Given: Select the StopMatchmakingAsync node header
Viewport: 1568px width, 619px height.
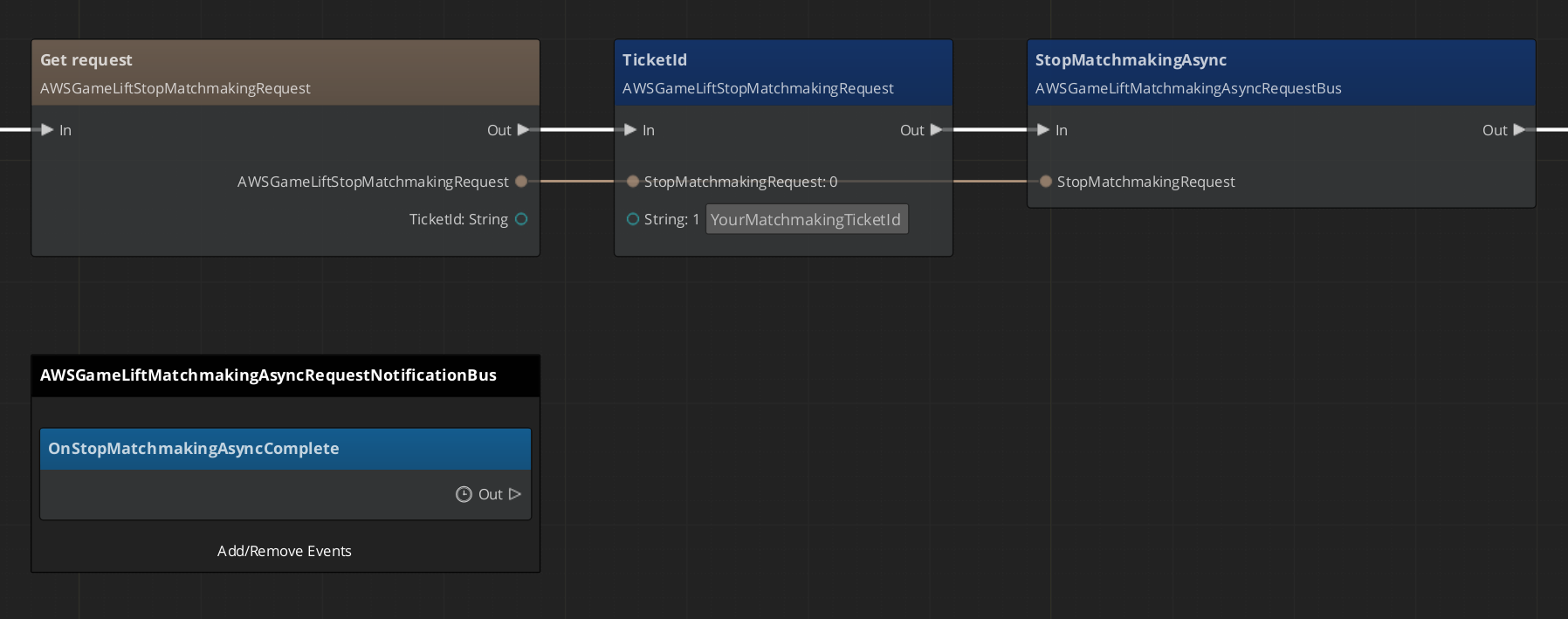Looking at the screenshot, I should [x=1131, y=60].
